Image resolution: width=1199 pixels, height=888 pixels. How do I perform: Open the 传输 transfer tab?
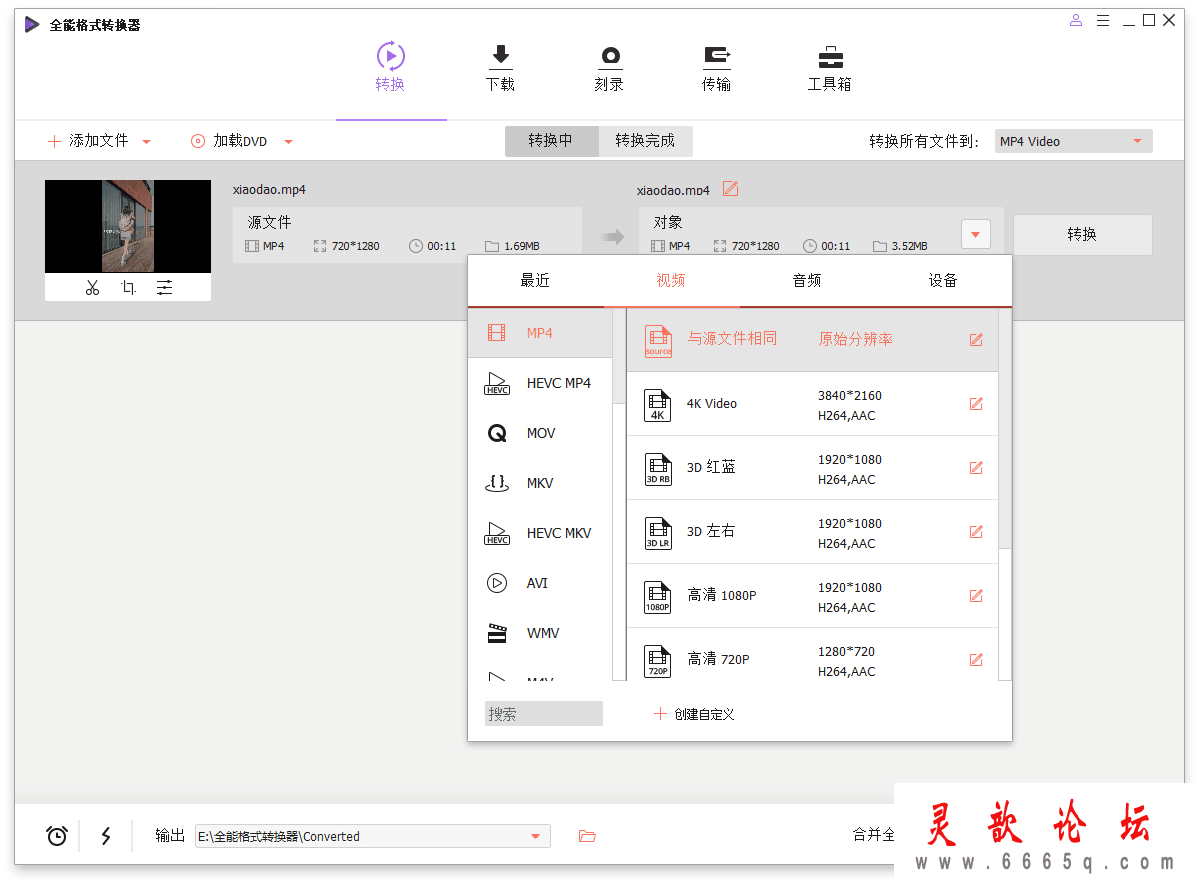tap(716, 67)
